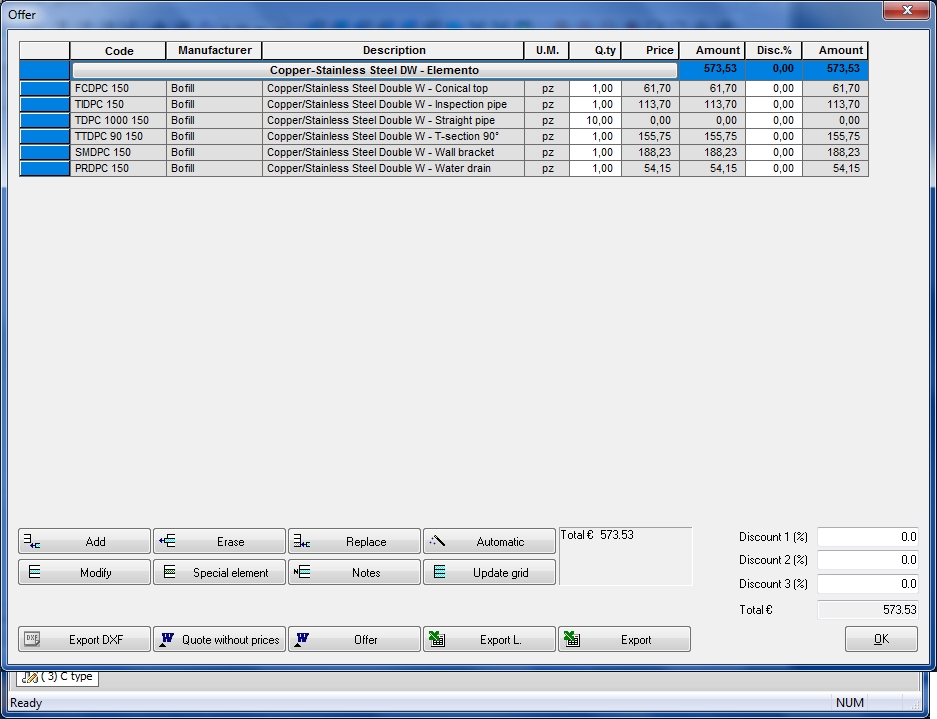The height and width of the screenshot is (719, 937).
Task: Click the Q.ty column header
Action: coord(595,51)
